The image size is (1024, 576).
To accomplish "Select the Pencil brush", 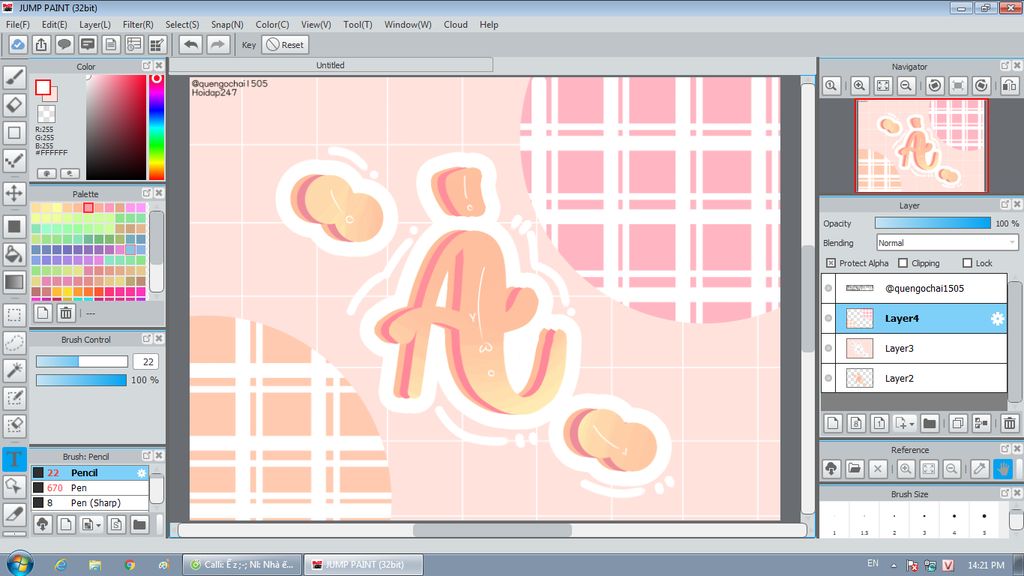I will click(x=90, y=472).
